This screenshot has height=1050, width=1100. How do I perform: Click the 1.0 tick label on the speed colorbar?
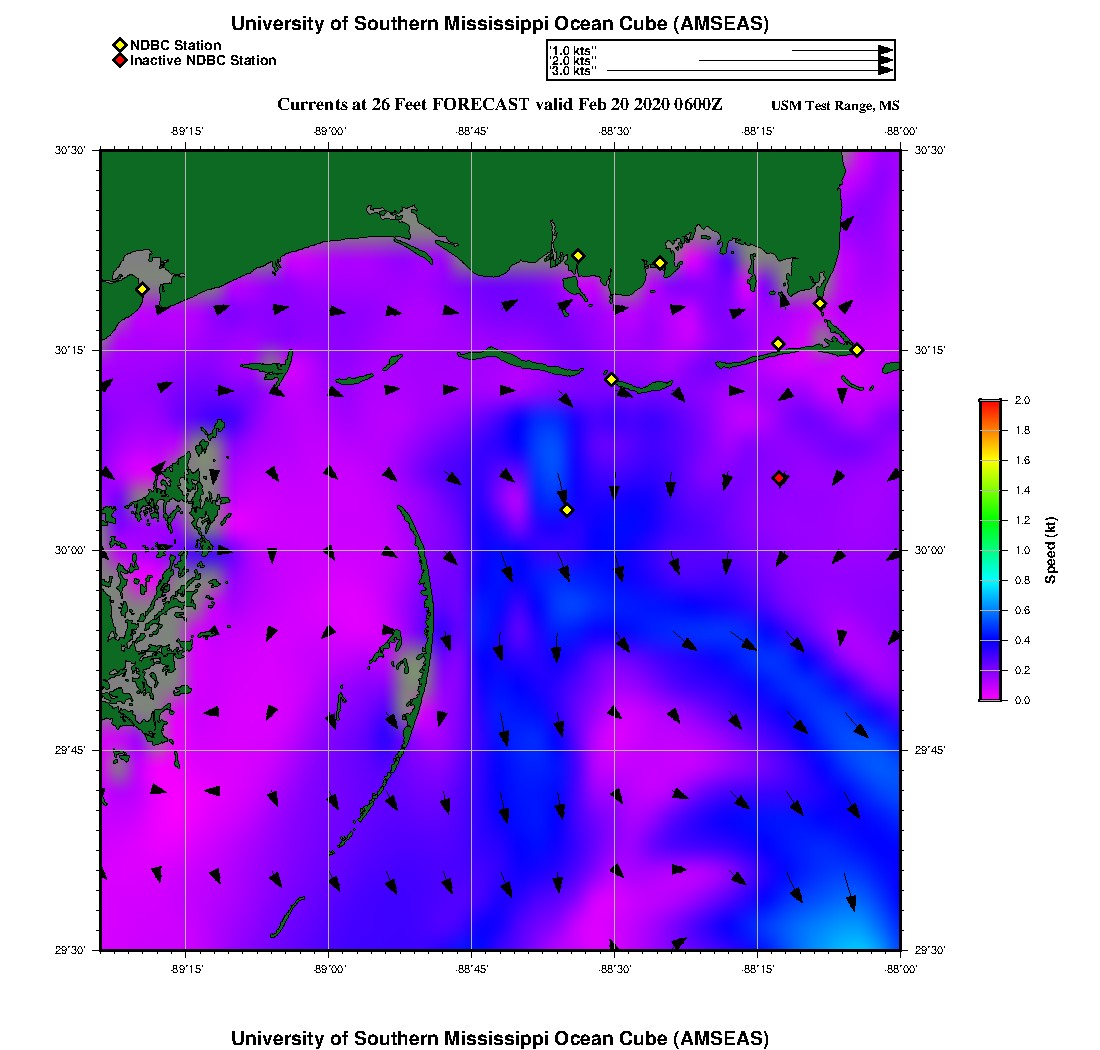(x=1022, y=550)
